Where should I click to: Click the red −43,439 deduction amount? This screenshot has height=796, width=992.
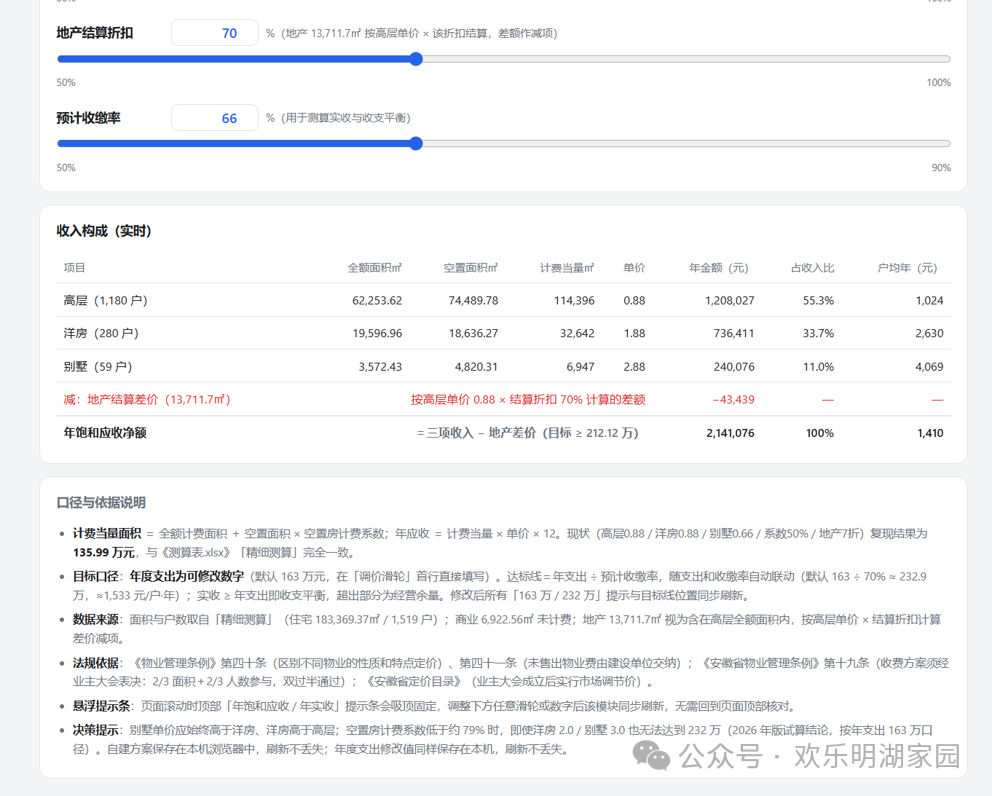(x=733, y=400)
